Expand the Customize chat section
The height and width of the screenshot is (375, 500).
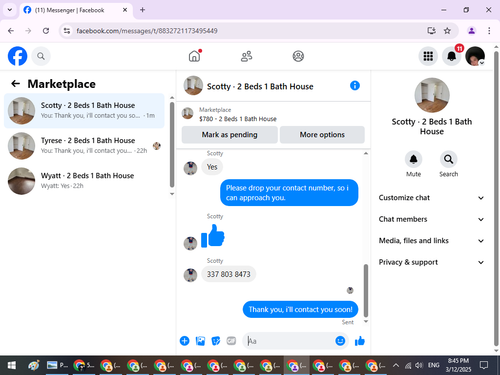431,198
